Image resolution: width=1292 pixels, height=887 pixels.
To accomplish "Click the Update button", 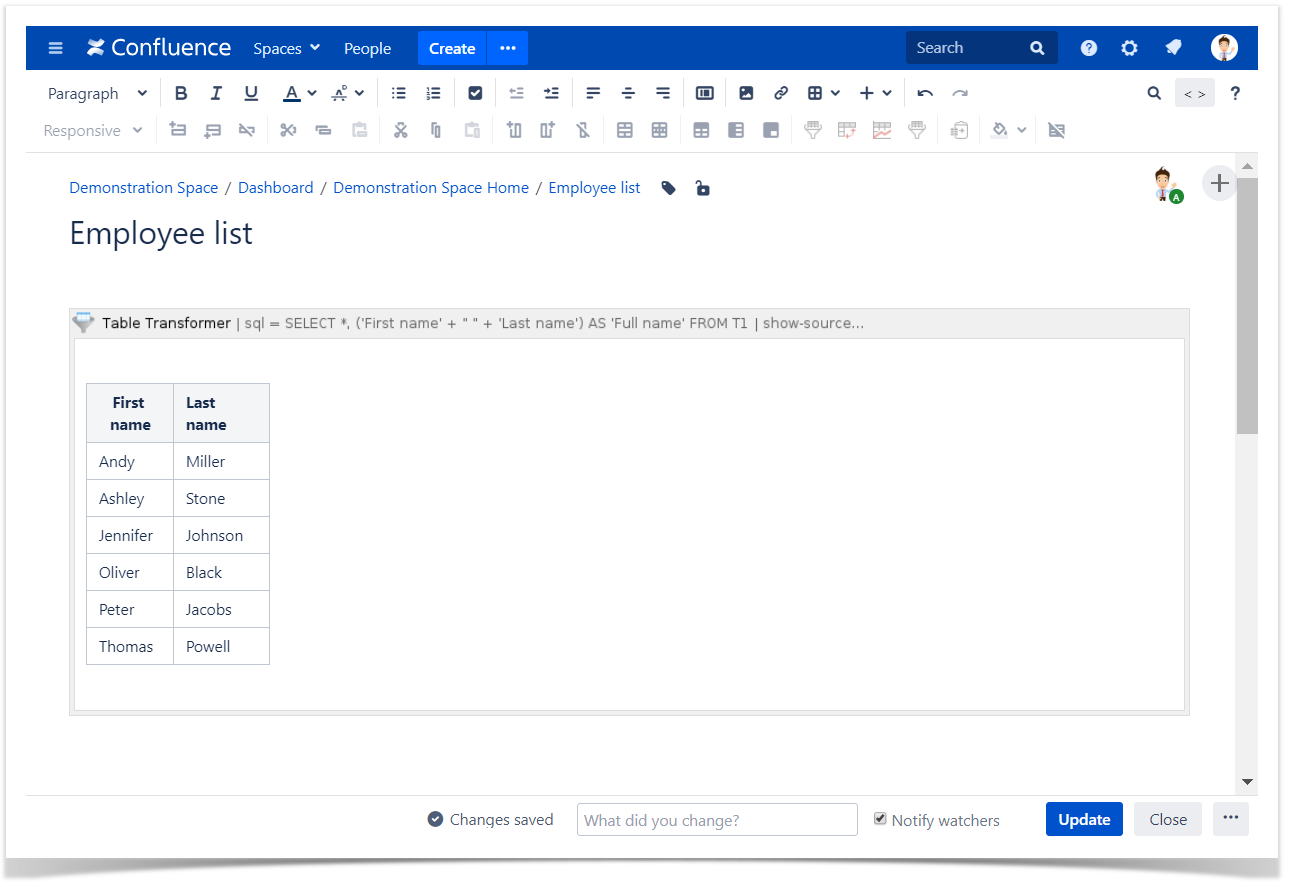I will (x=1084, y=819).
